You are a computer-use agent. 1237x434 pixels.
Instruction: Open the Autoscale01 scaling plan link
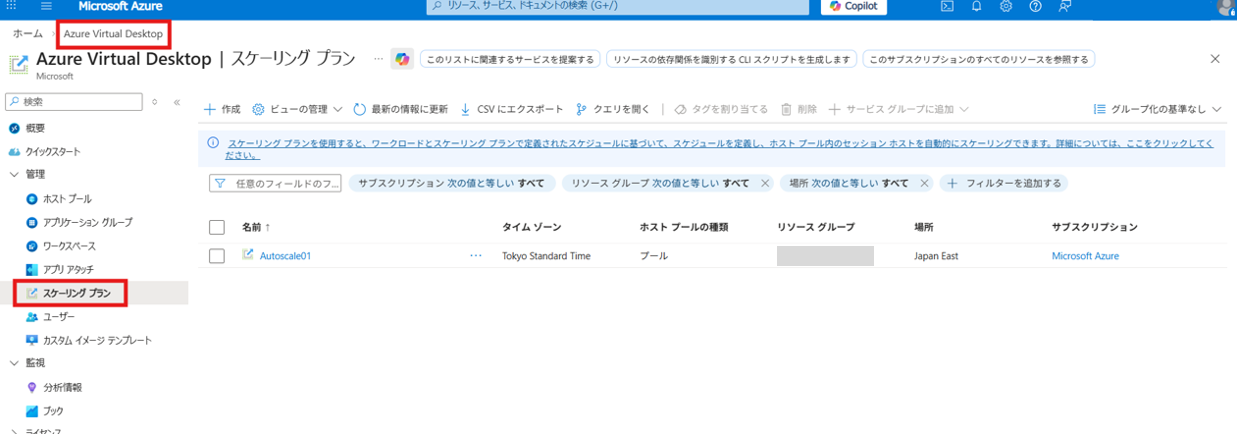pos(285,256)
